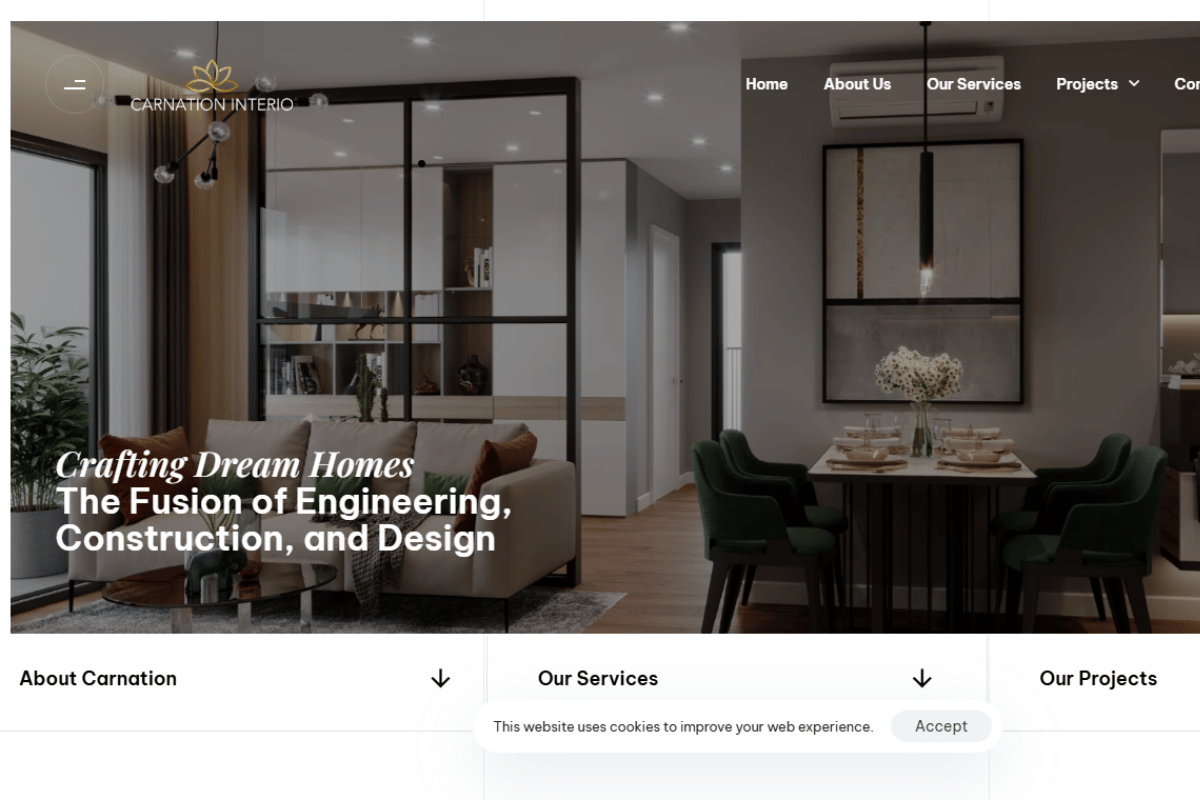Click the Carnation Interio logo text
The image size is (1200, 800).
212,104
